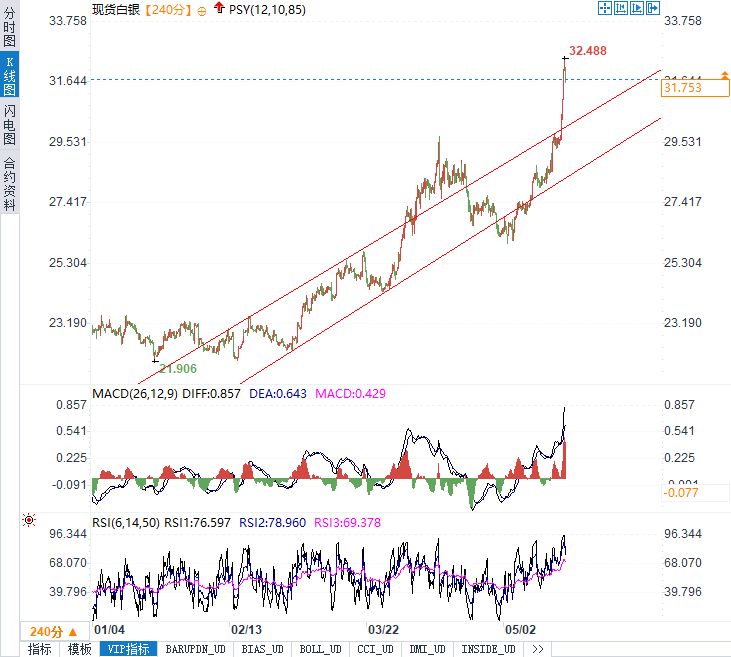Click the red sun icon beside RSI
The height and width of the screenshot is (657, 731).
click(x=29, y=520)
